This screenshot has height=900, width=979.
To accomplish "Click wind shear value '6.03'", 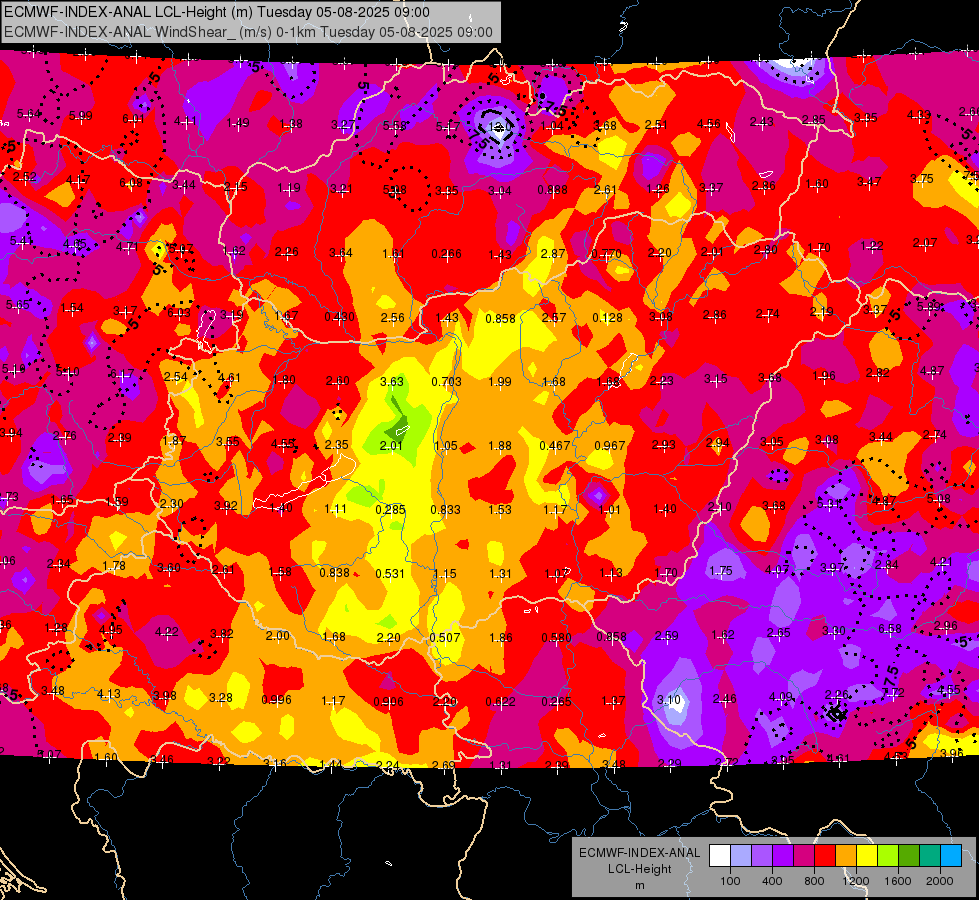I will 179,312.
